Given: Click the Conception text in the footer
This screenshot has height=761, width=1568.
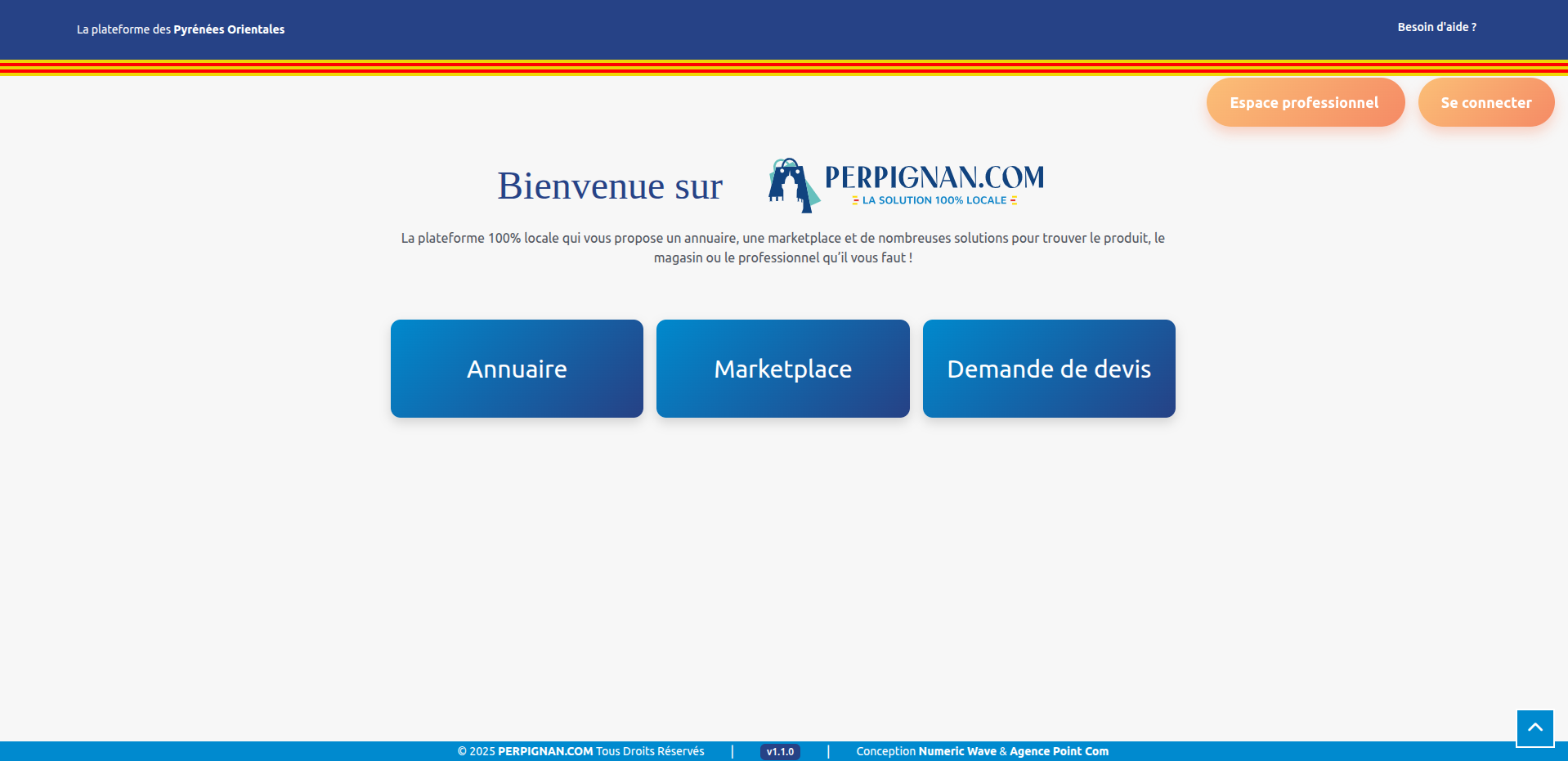Looking at the screenshot, I should [885, 751].
